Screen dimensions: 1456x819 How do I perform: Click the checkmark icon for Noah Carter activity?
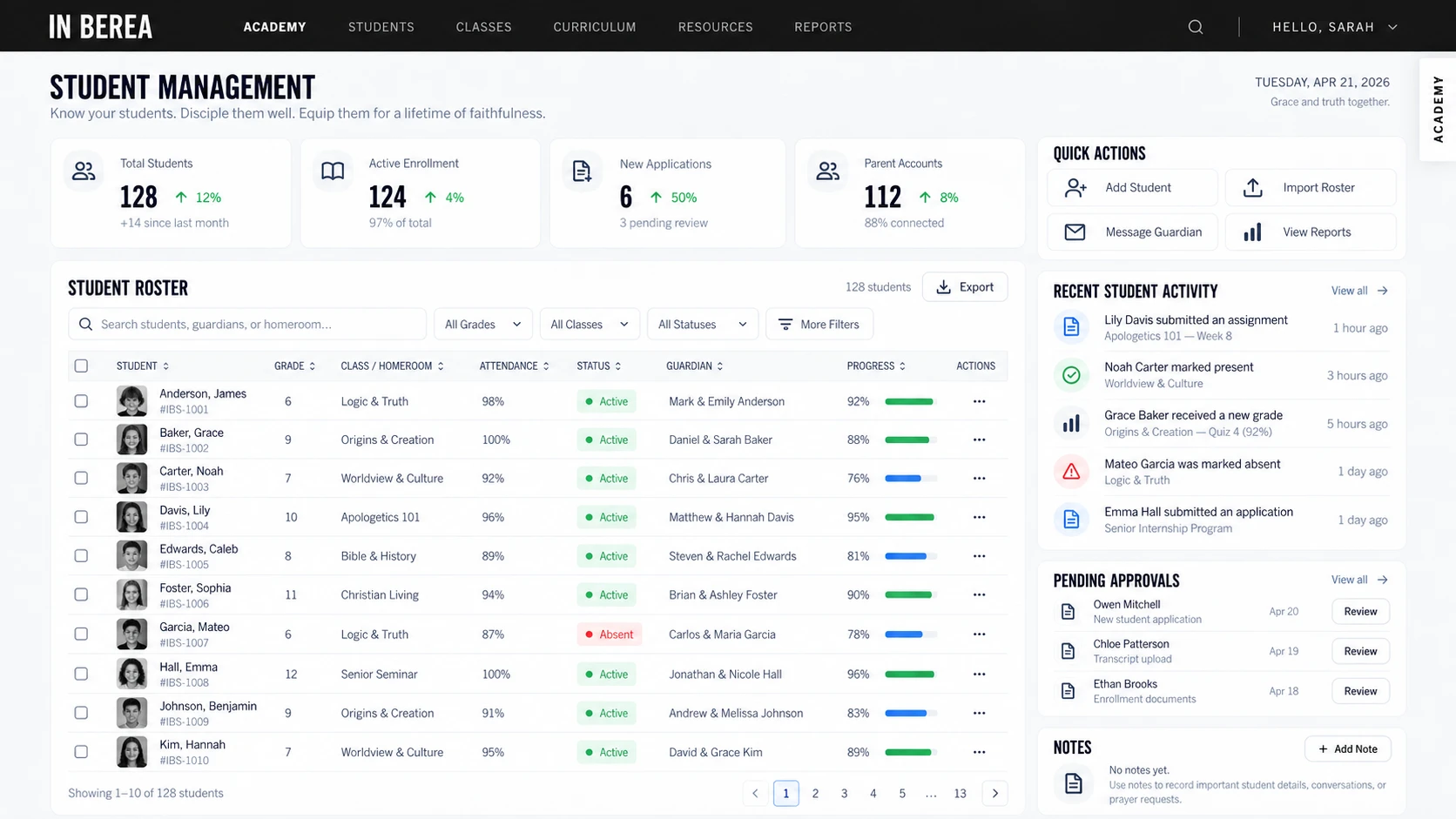(1071, 375)
